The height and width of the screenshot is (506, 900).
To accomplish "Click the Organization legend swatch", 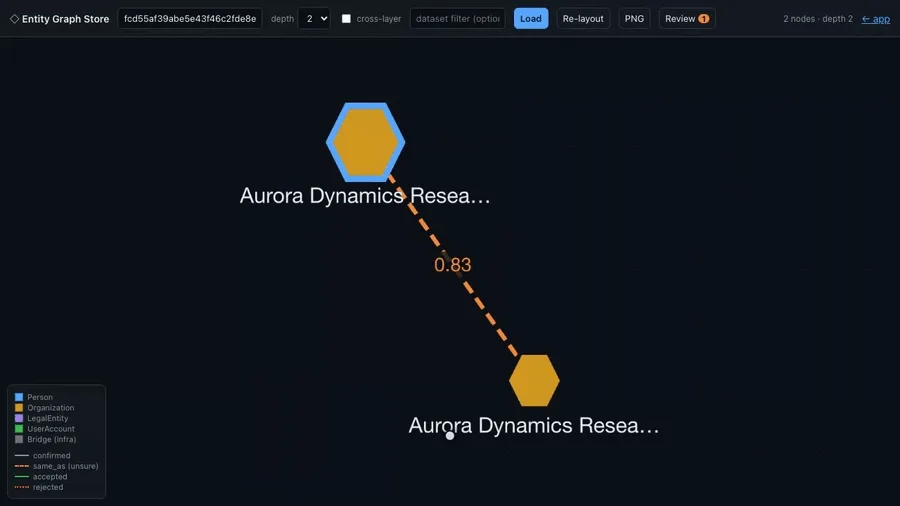I will 19,408.
